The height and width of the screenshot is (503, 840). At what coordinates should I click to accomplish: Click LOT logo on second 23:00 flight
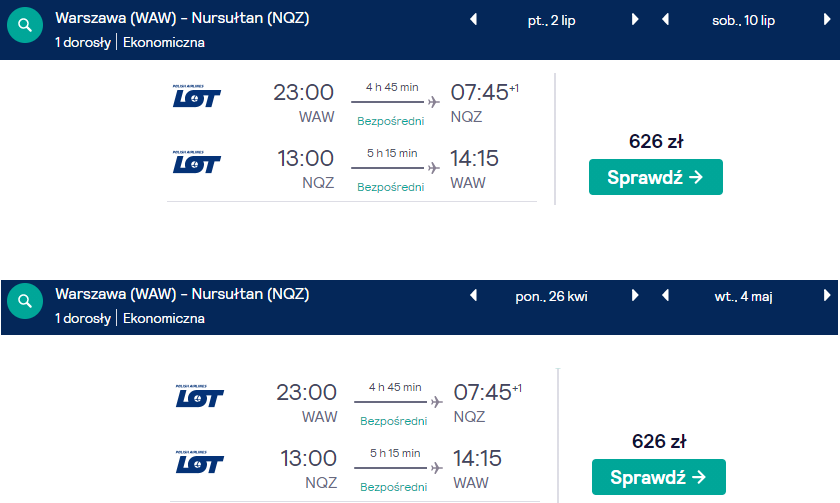(200, 396)
